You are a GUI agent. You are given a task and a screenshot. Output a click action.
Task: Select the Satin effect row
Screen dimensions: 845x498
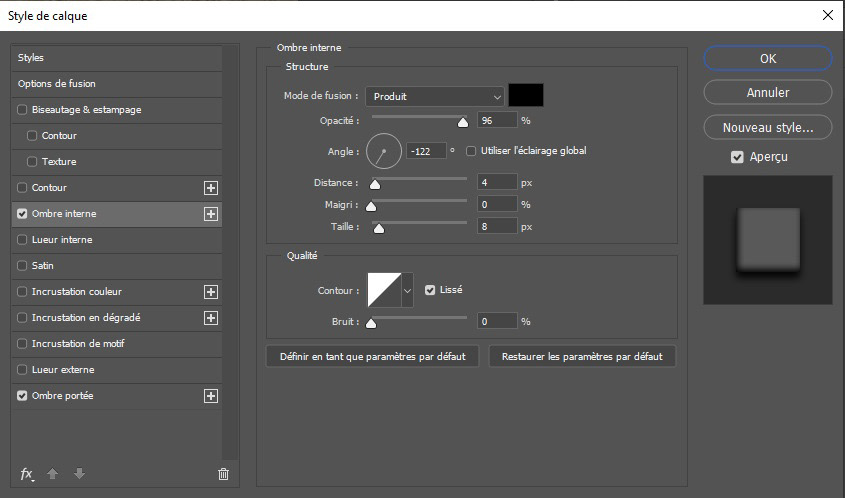pos(117,265)
